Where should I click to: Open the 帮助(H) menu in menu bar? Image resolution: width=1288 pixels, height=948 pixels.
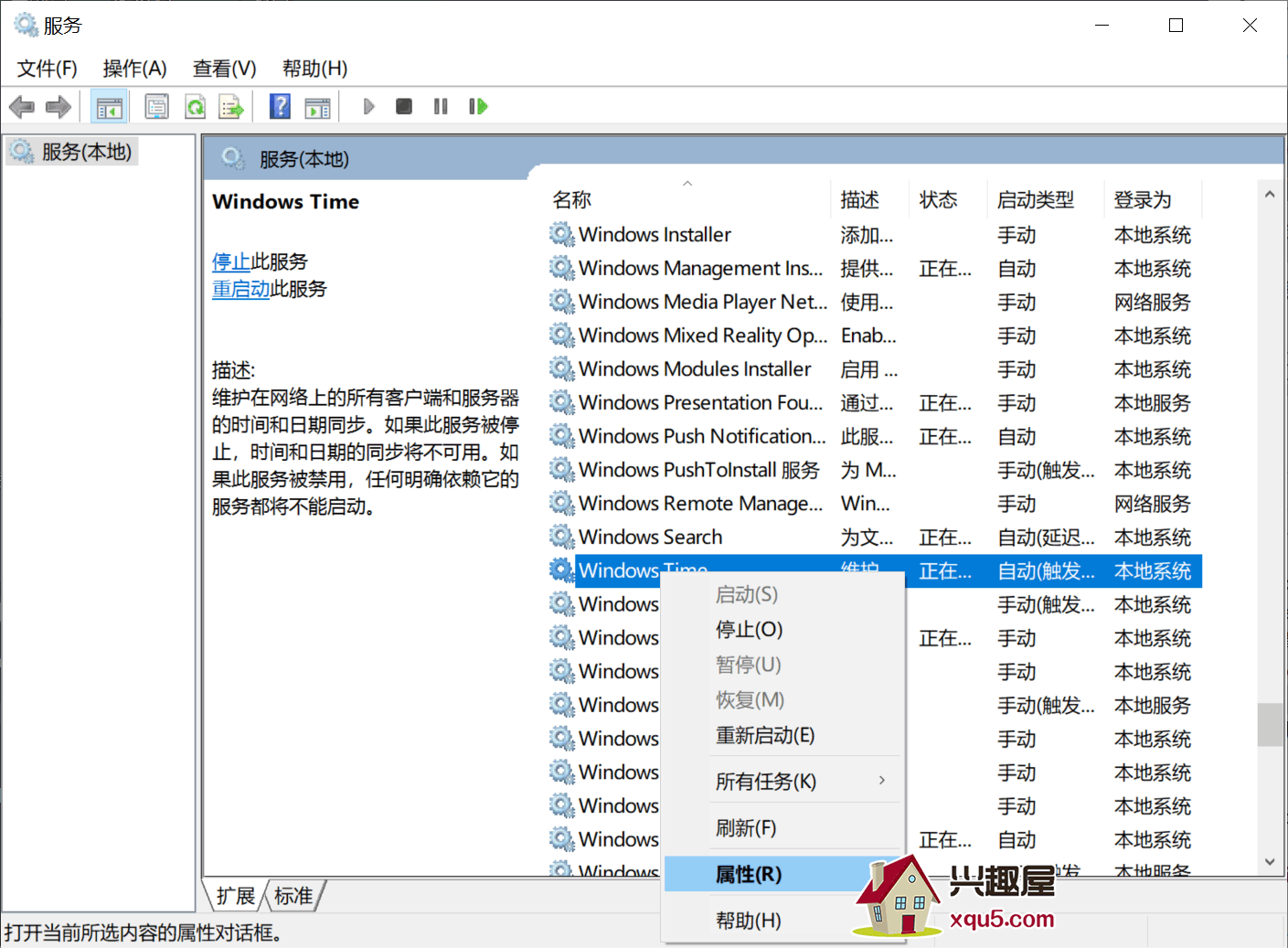314,69
